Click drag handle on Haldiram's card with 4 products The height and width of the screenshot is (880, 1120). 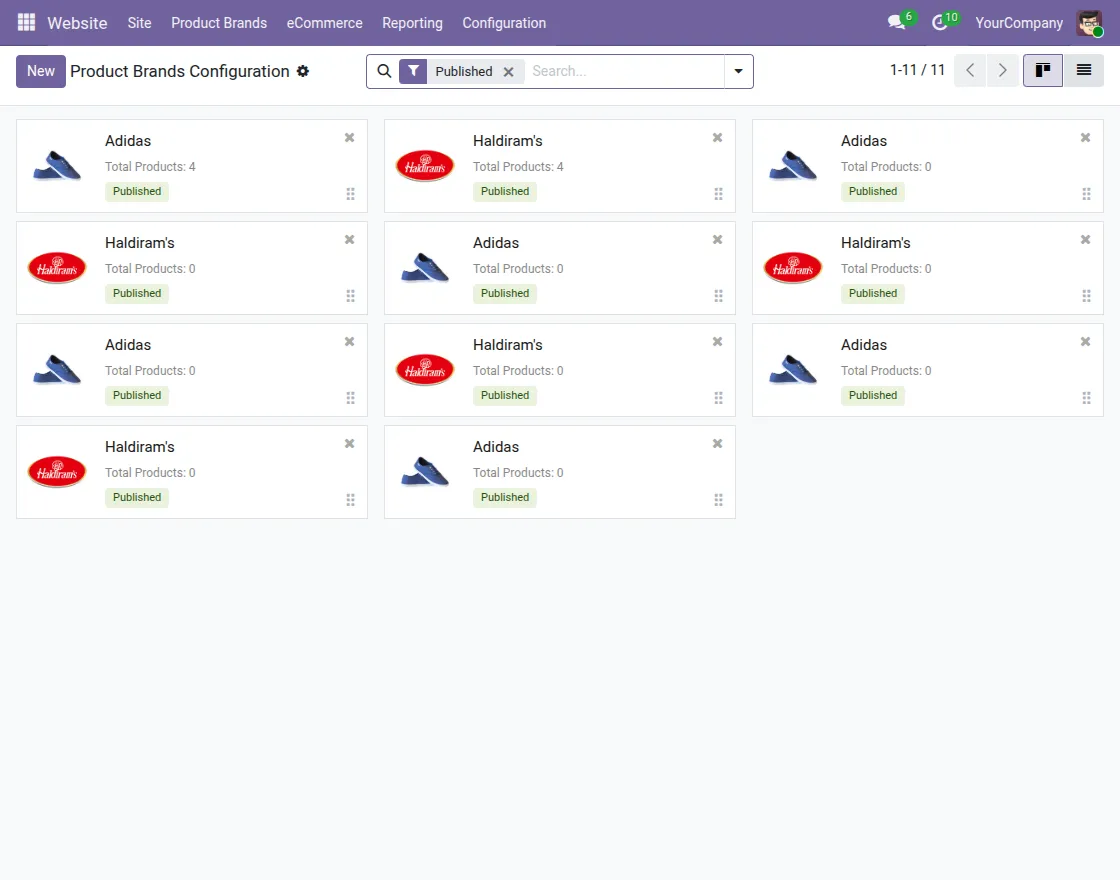718,194
